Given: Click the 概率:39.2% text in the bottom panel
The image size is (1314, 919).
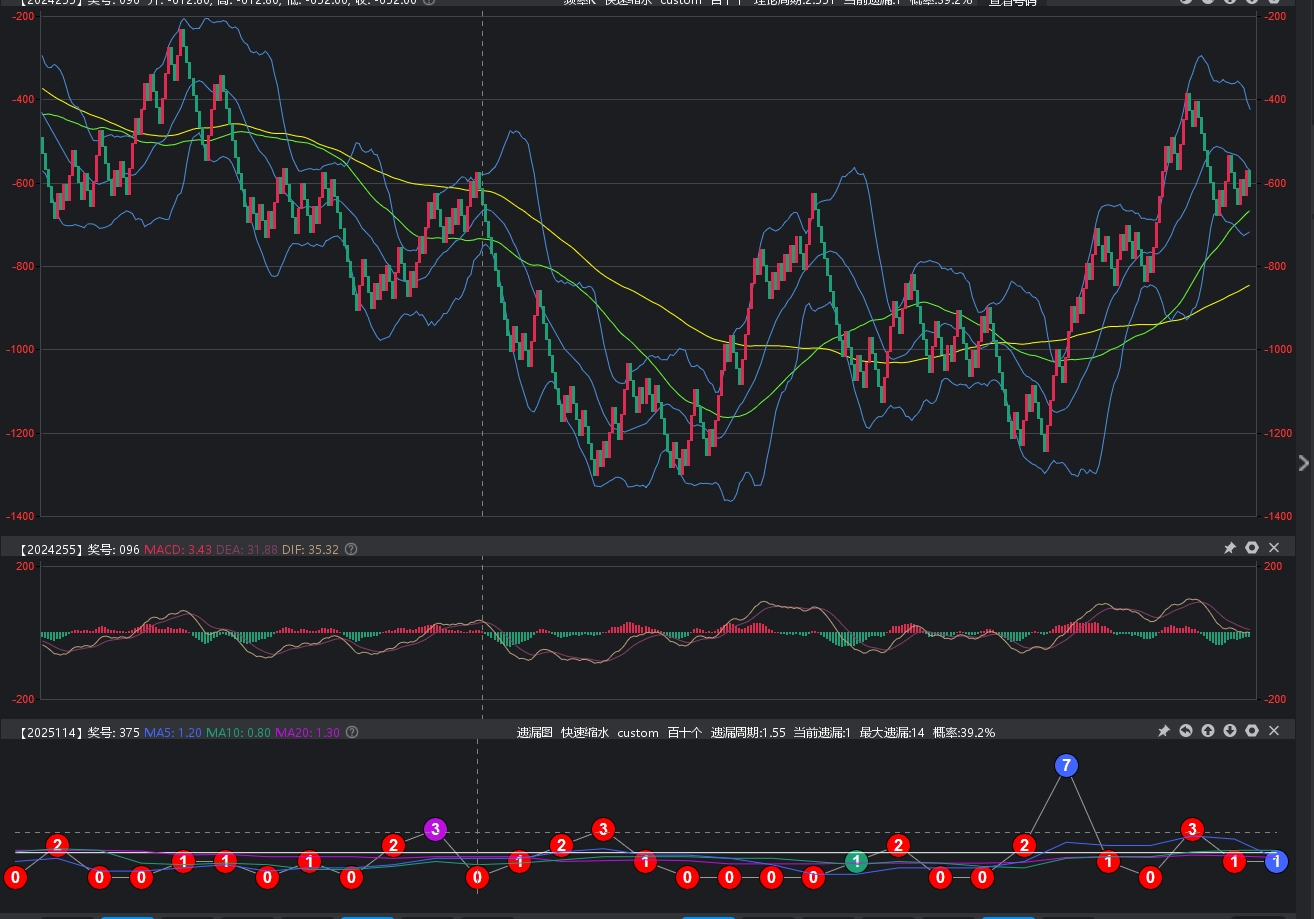Looking at the screenshot, I should [x=964, y=733].
